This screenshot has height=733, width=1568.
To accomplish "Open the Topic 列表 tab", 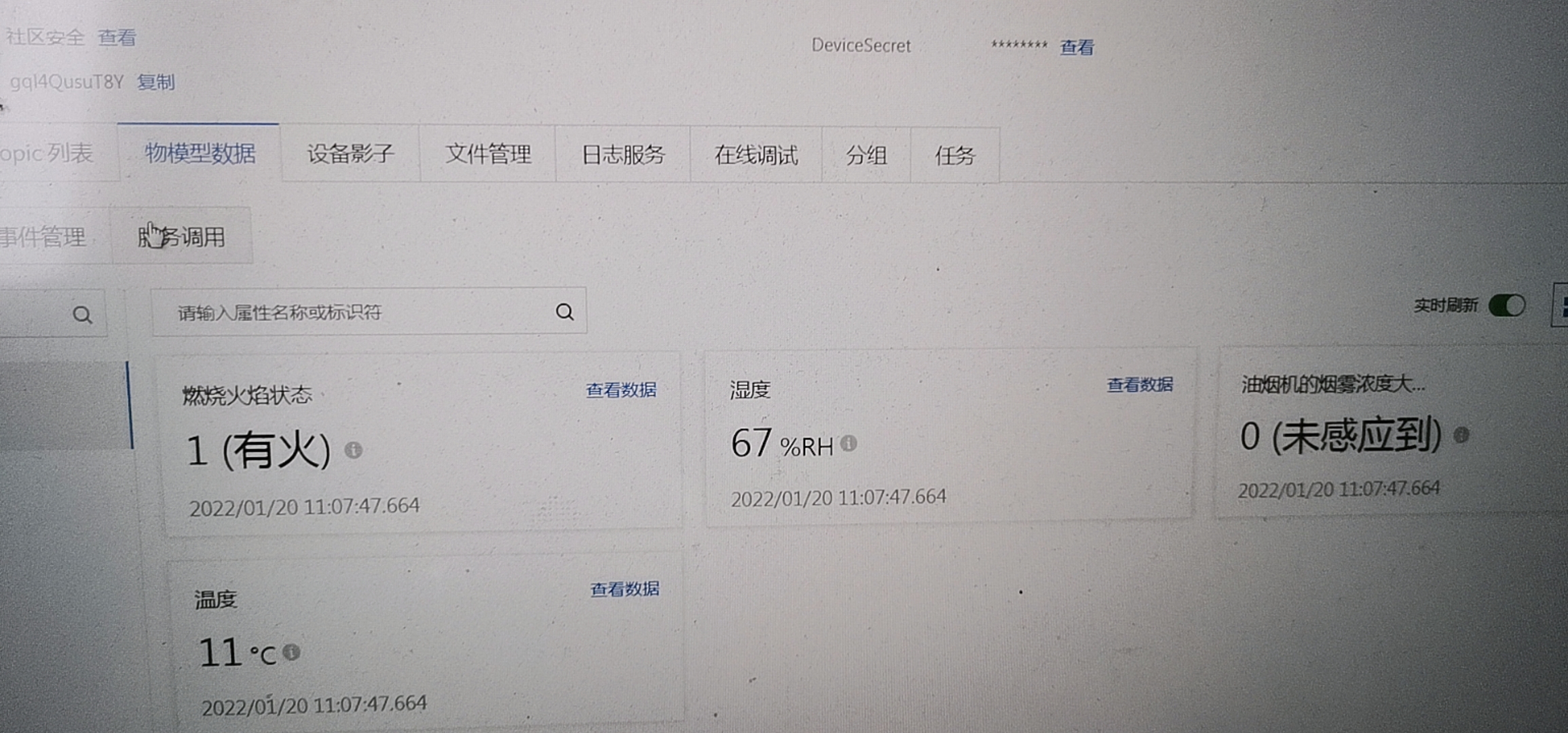I will coord(48,153).
